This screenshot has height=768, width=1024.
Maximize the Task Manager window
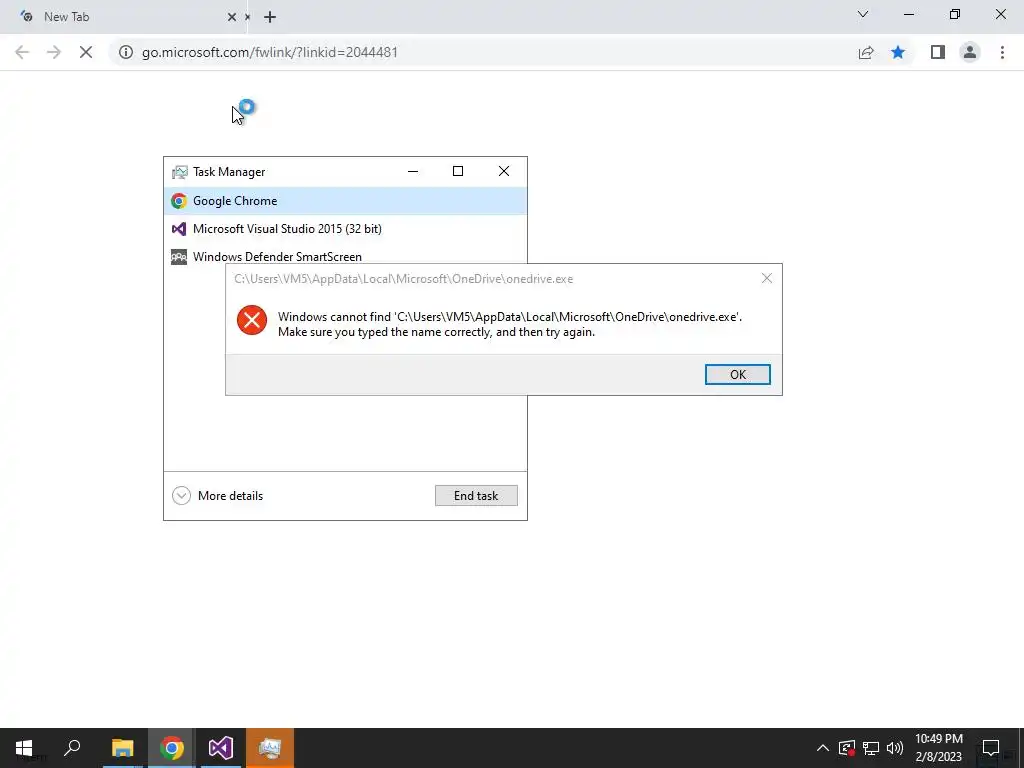pyautogui.click(x=458, y=171)
